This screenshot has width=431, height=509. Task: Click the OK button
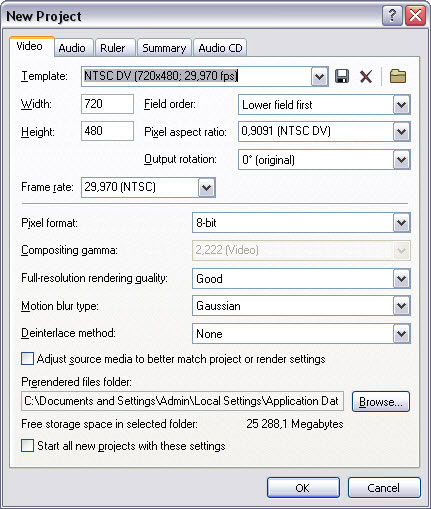pos(303,488)
